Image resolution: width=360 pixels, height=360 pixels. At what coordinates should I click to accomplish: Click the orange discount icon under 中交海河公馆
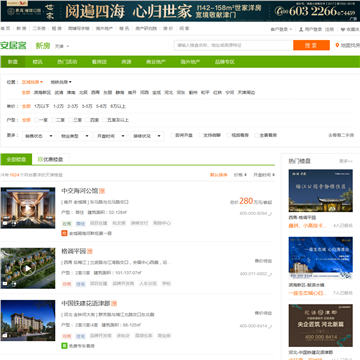point(64,233)
